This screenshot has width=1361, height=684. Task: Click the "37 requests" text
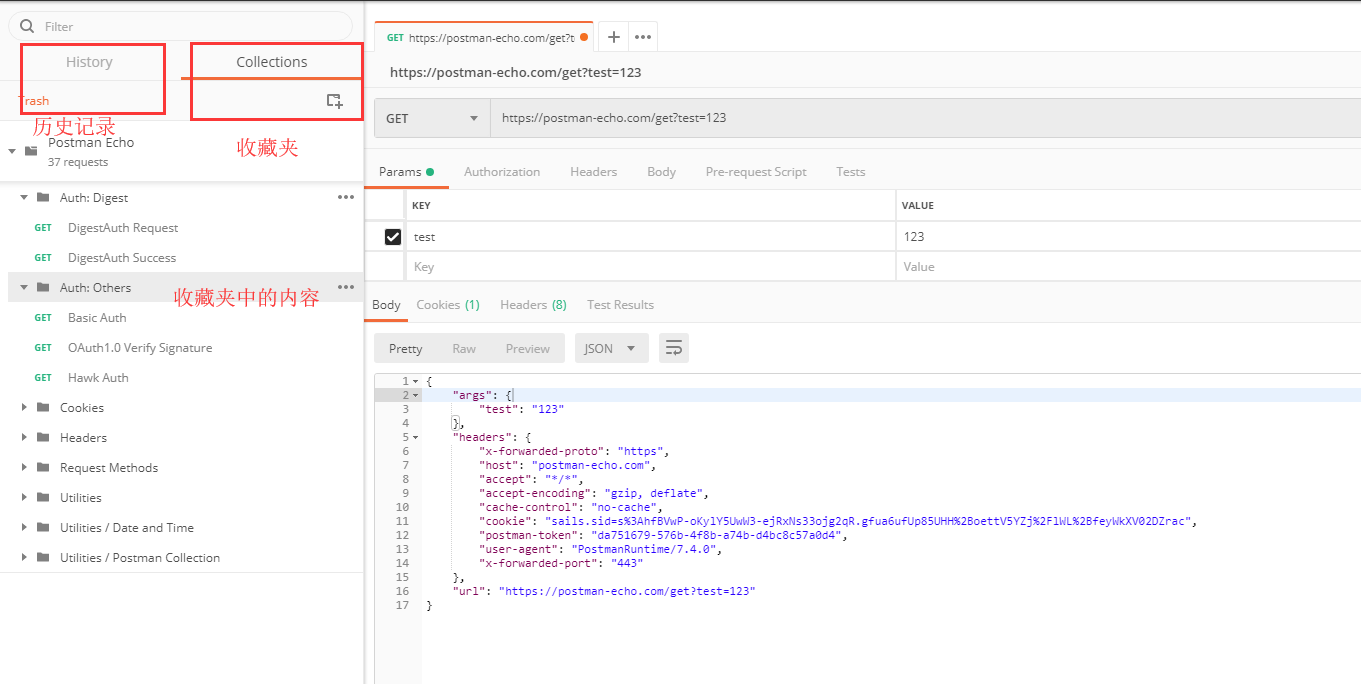point(78,162)
